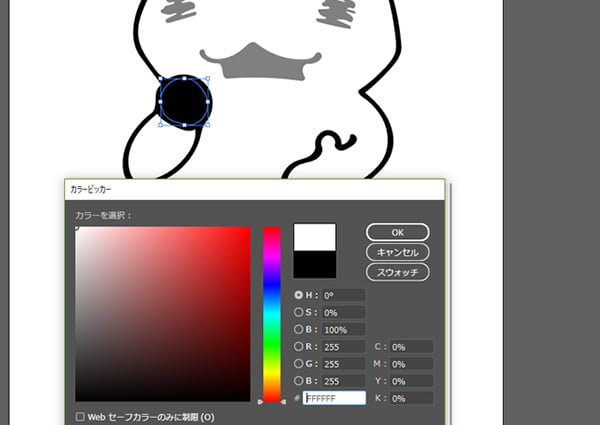Choose the R red radio button

[x=299, y=347]
